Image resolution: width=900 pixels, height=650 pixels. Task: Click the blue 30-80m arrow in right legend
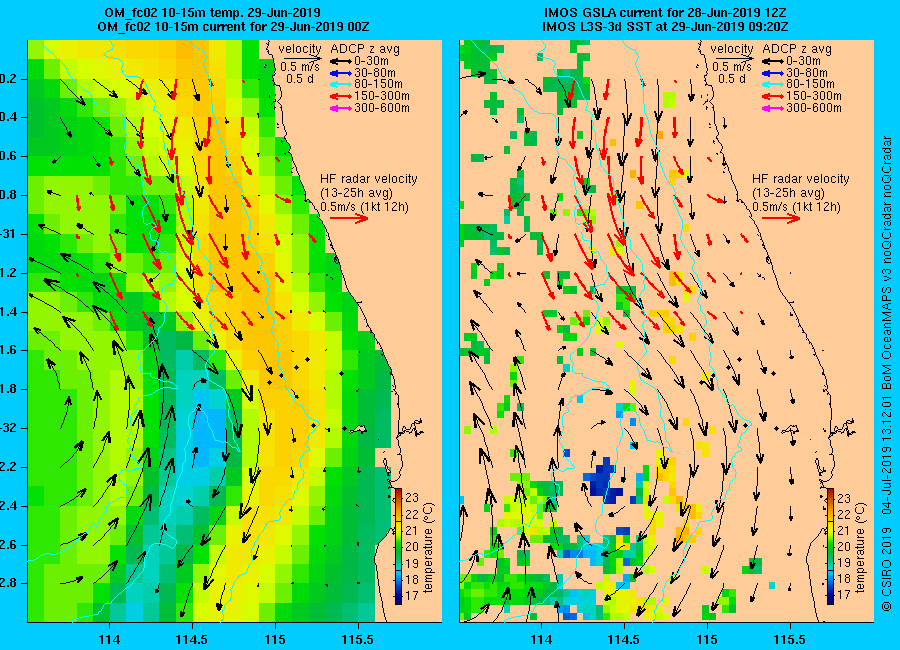tap(772, 73)
